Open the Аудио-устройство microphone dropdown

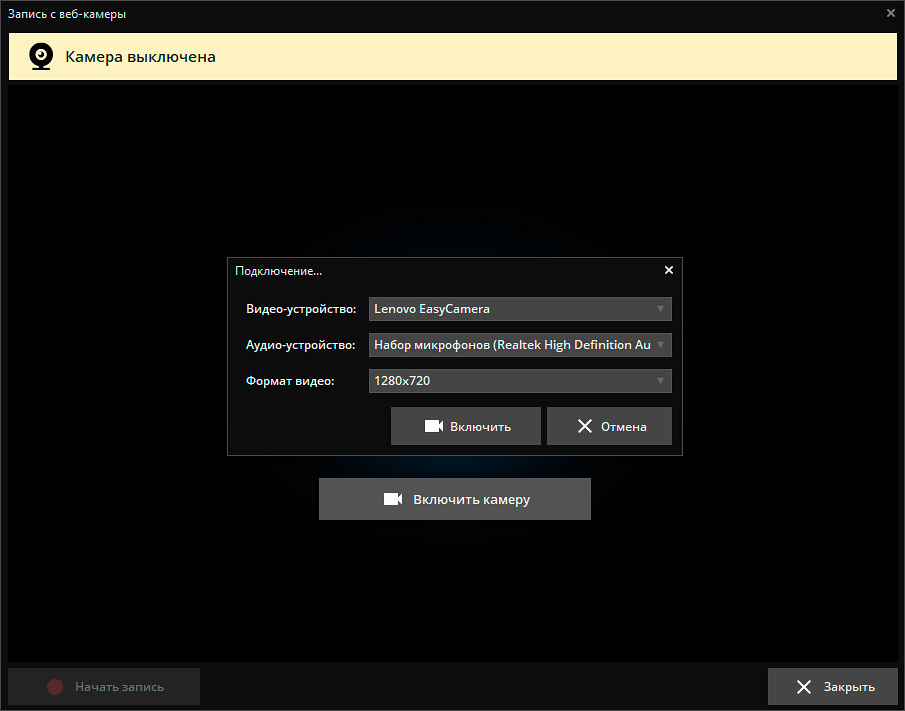click(x=520, y=345)
